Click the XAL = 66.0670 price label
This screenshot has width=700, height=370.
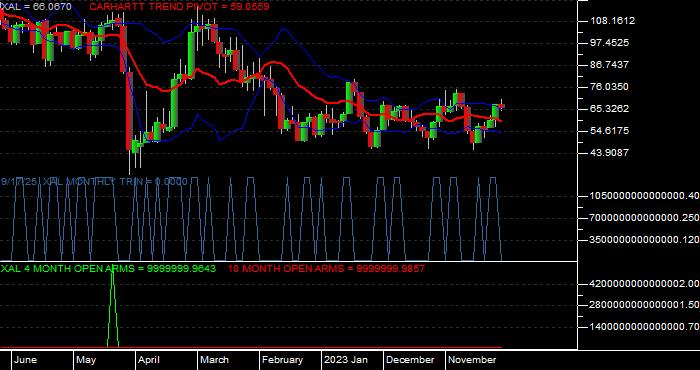click(x=36, y=7)
